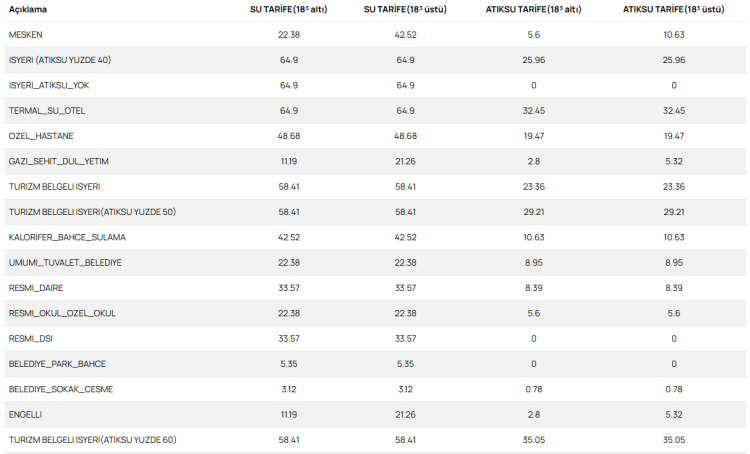The height and width of the screenshot is (454, 750).
Task: Select the MESKEN row label
Action: point(26,35)
